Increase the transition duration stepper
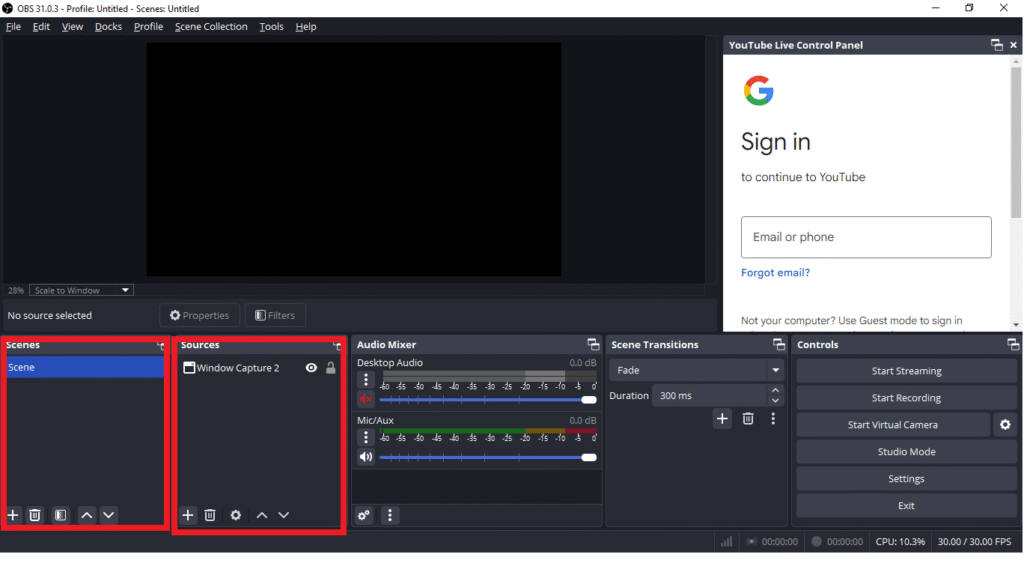The image size is (1024, 575). [775, 390]
